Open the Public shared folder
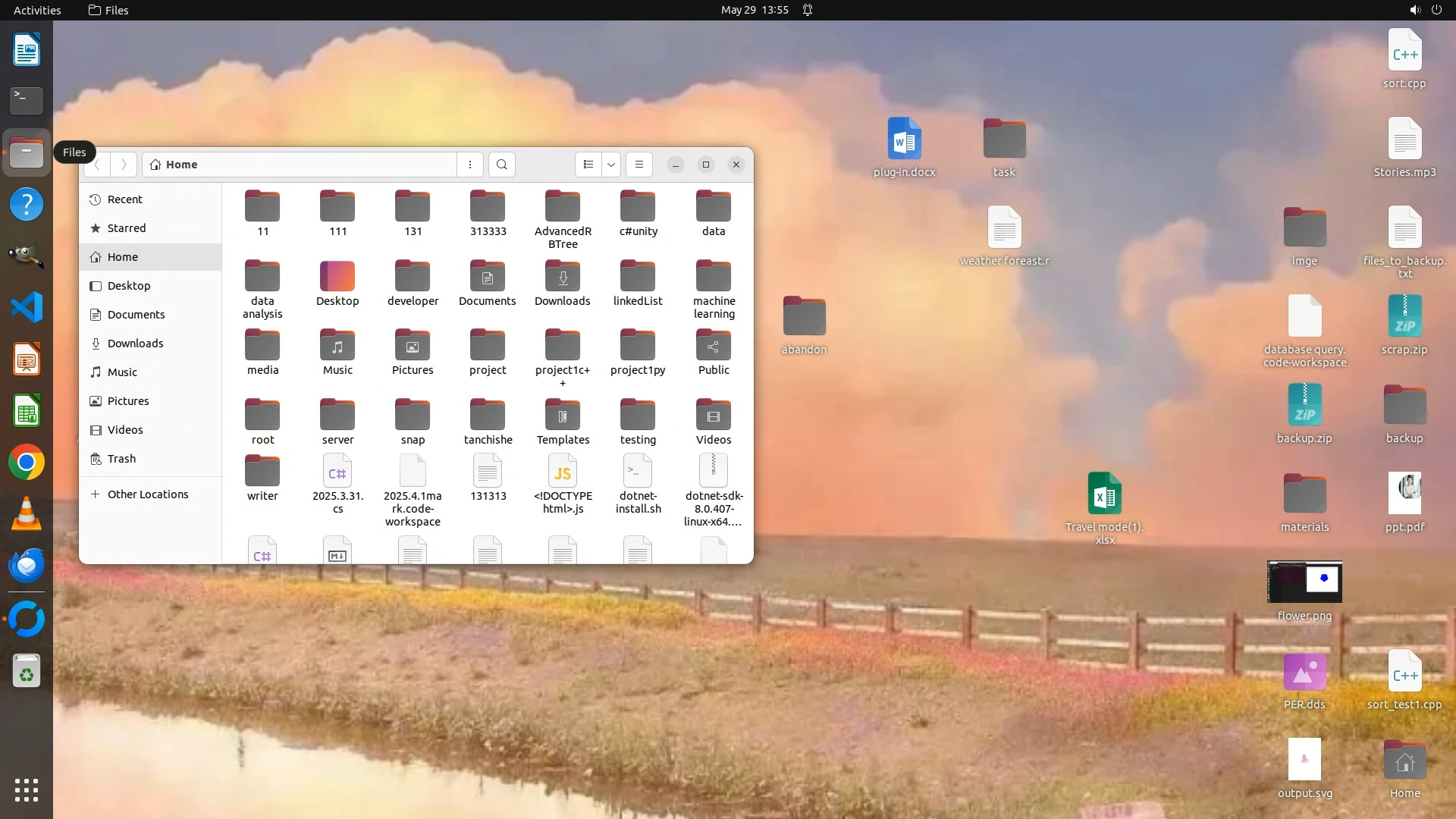This screenshot has height=819, width=1456. coord(714,346)
